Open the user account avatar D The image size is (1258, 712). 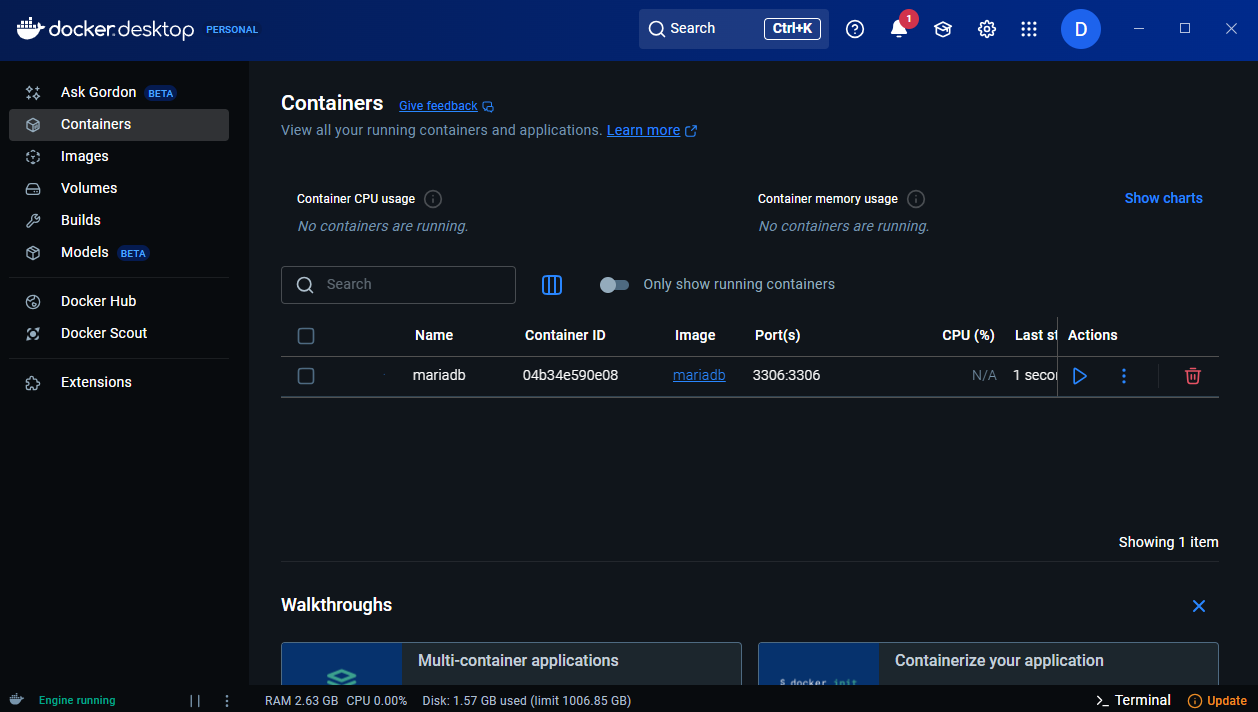tap(1081, 29)
